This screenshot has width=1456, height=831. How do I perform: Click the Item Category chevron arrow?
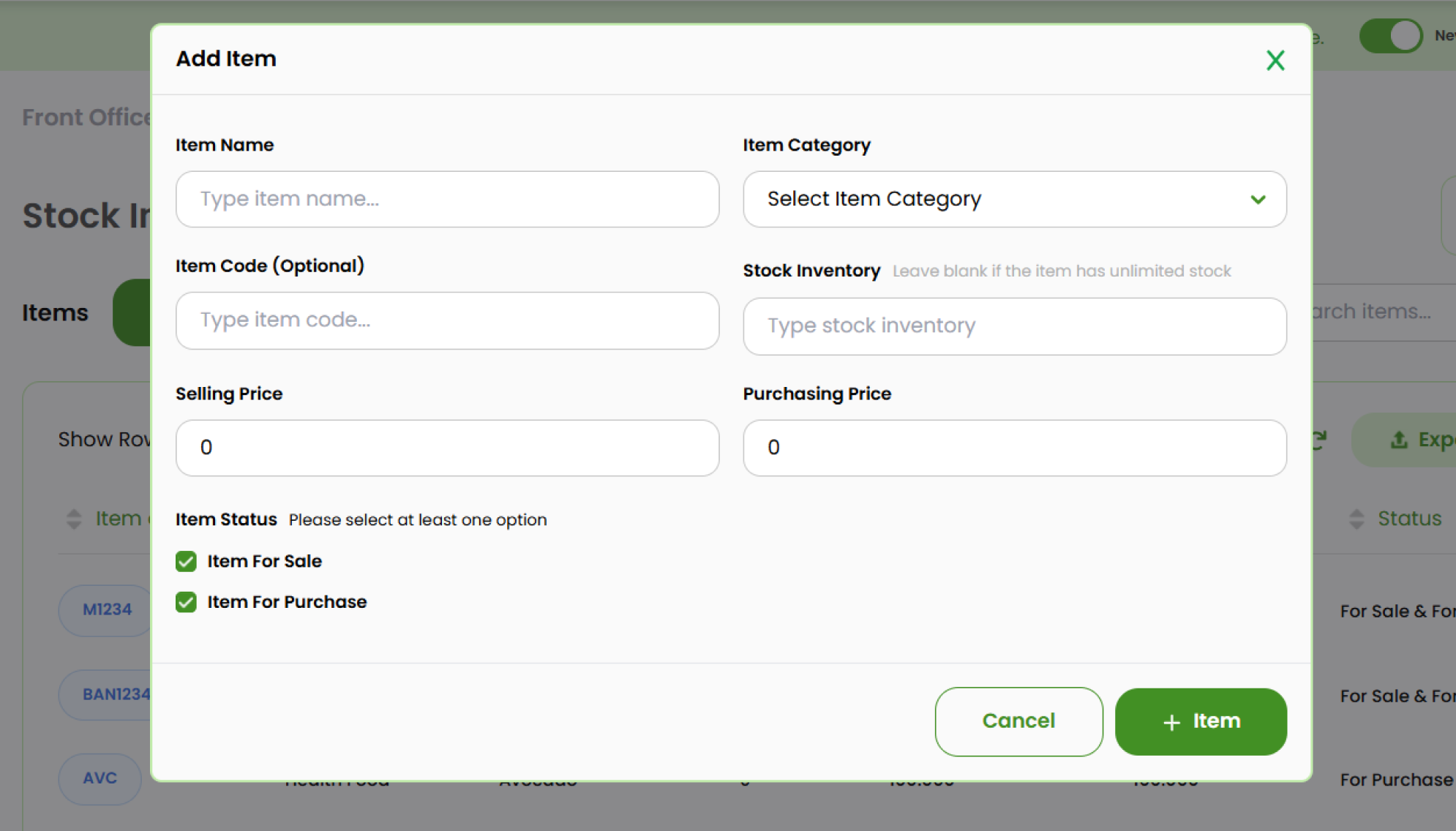(x=1258, y=199)
